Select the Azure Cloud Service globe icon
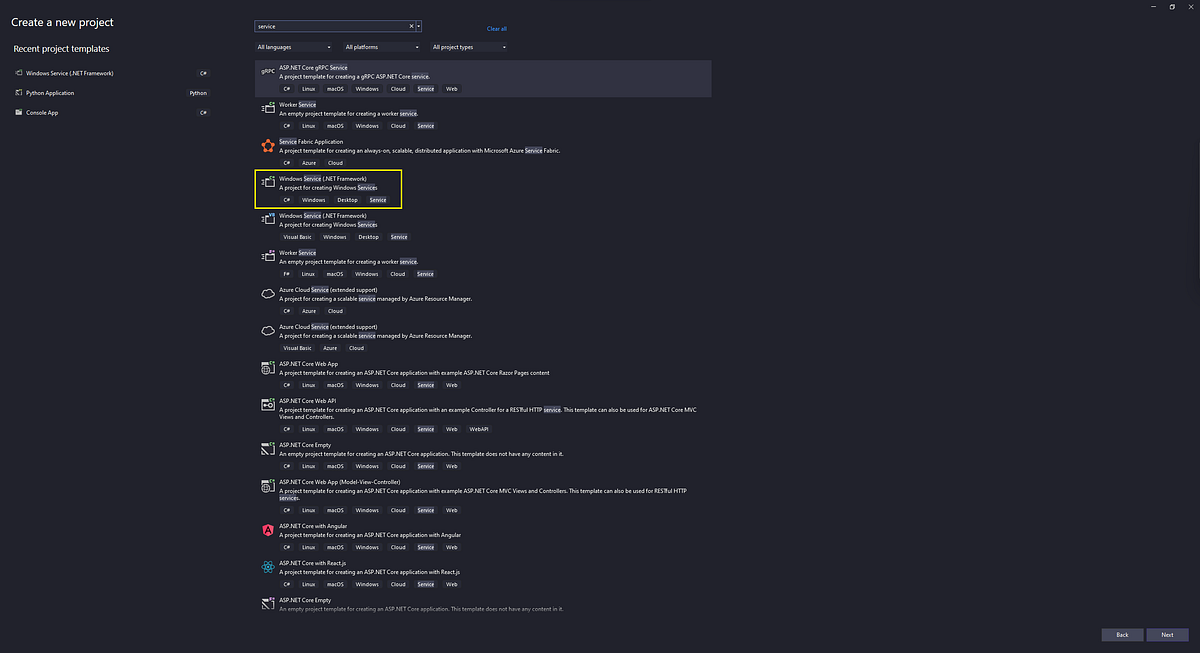This screenshot has width=1200, height=653. [267, 294]
